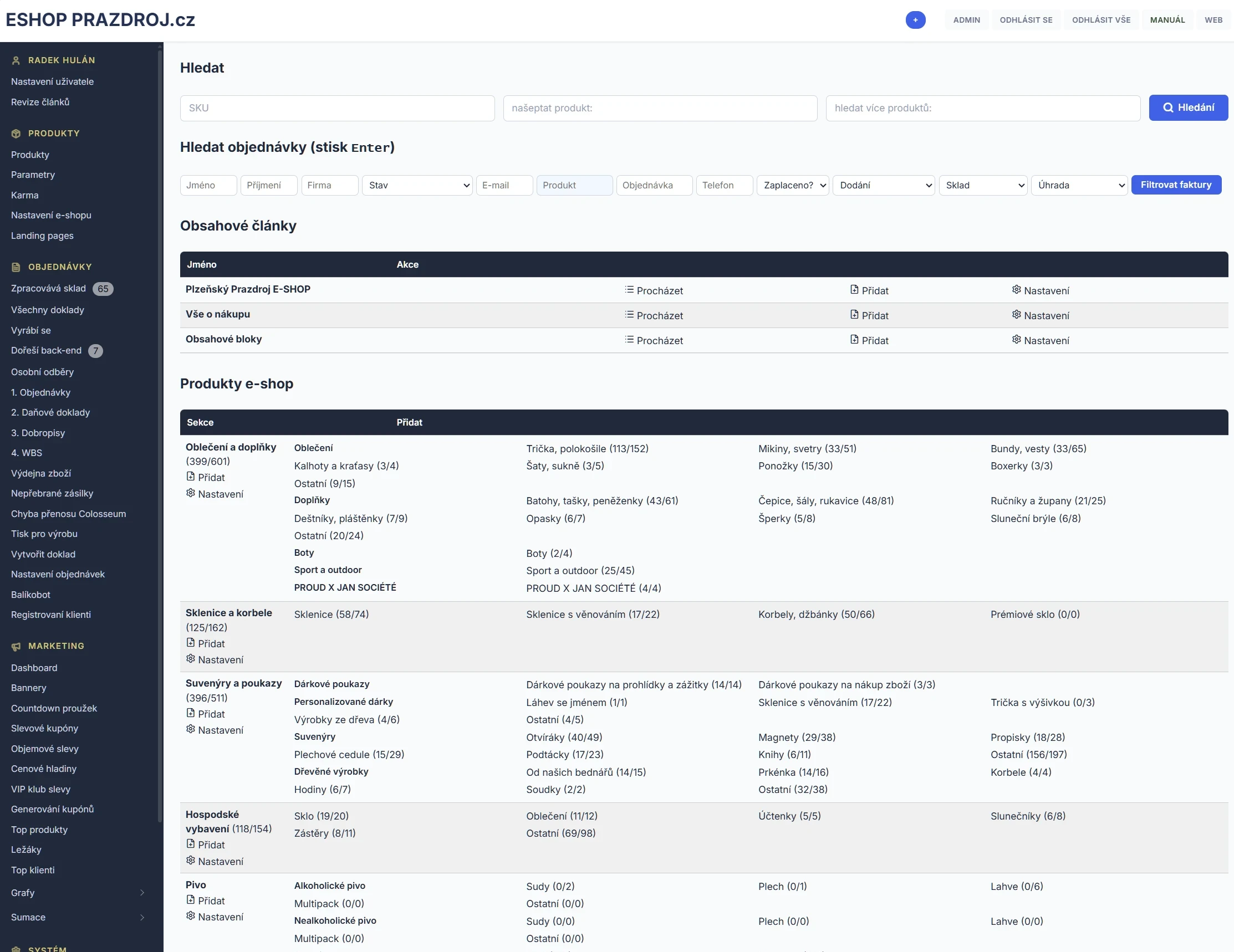This screenshot has height=952, width=1234.
Task: Focus the Telefon filter field
Action: point(725,185)
